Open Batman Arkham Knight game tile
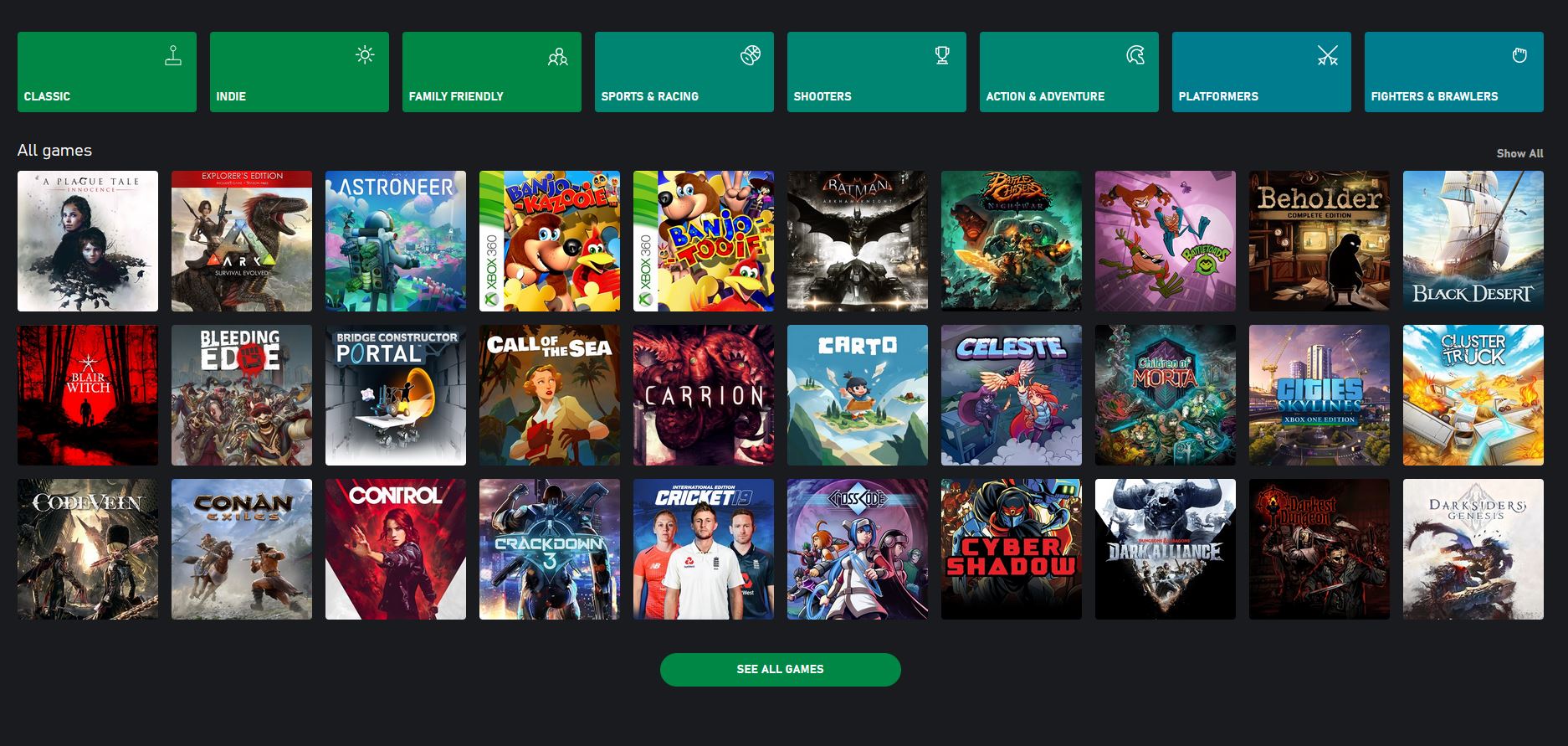Viewport: 1568px width, 746px height. (x=858, y=241)
